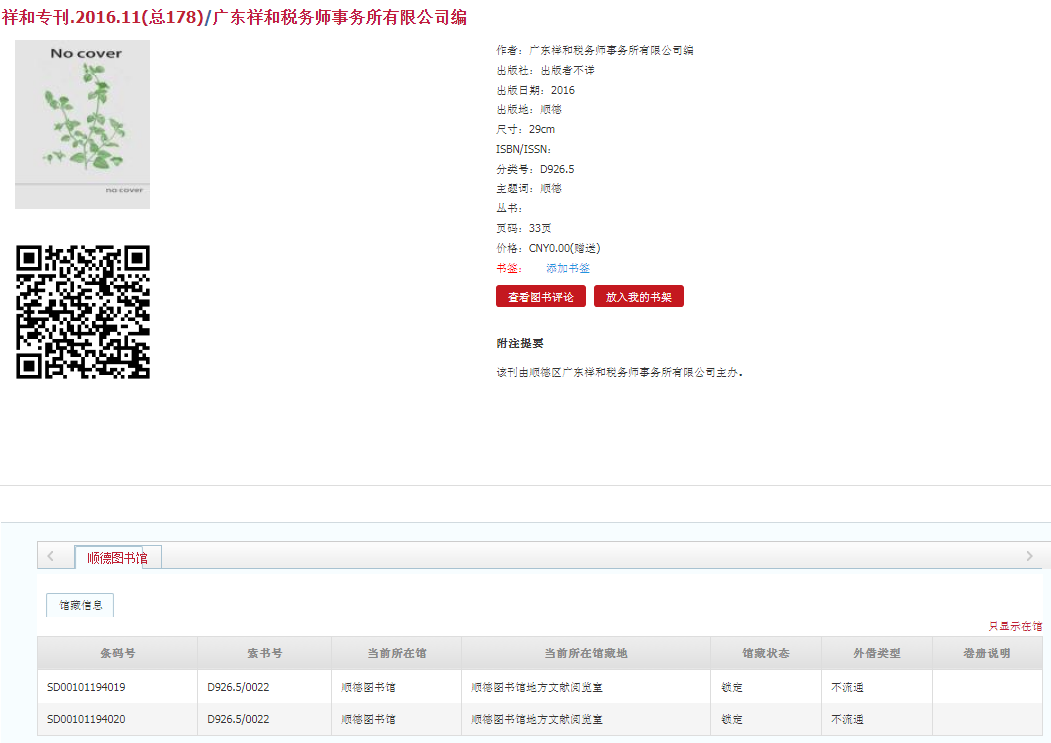Click 不流通 in row SD00101194020

847,720
